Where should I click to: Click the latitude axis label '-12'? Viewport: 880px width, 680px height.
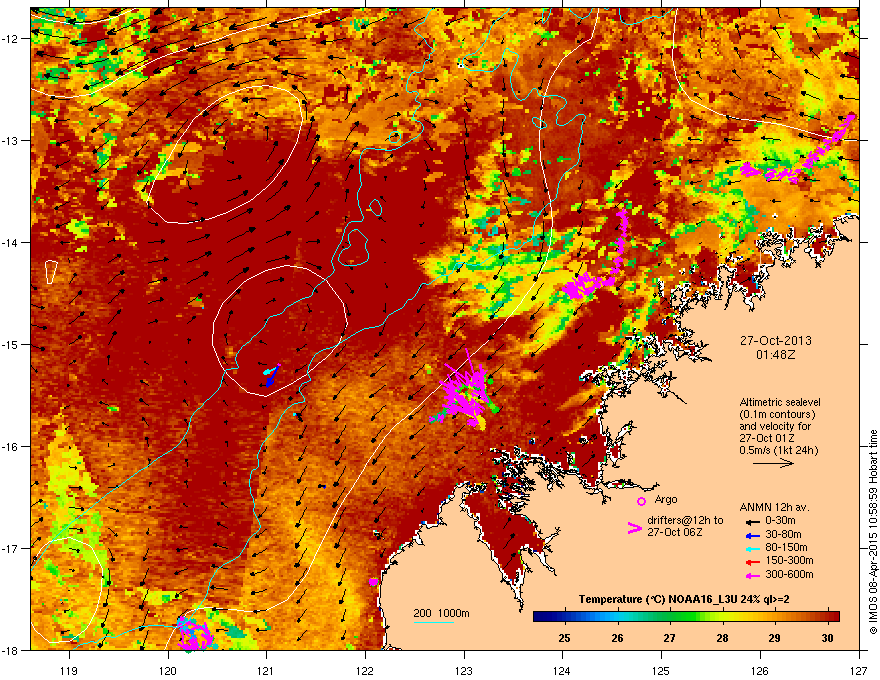[11, 39]
